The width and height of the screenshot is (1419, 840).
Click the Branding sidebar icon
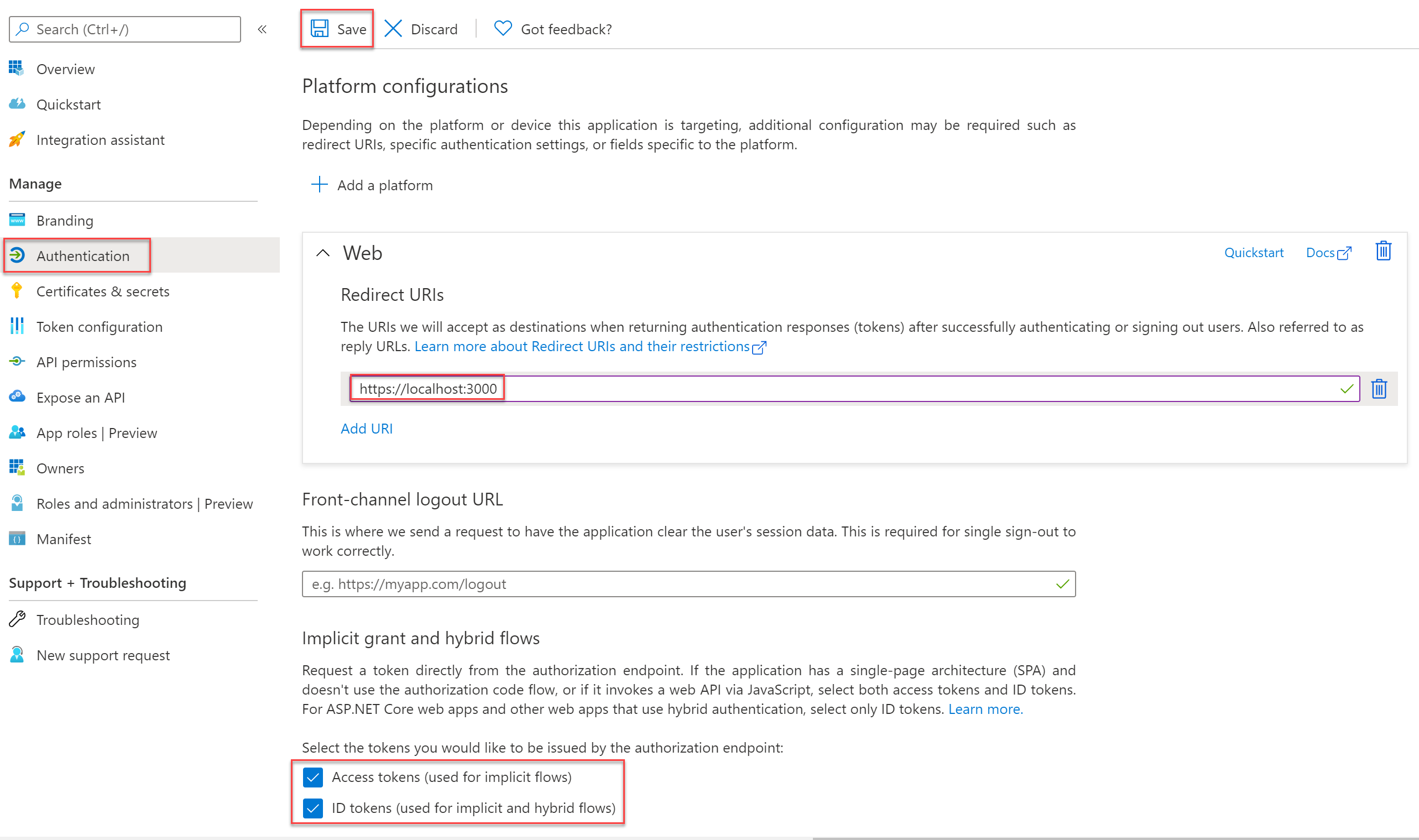[18, 220]
